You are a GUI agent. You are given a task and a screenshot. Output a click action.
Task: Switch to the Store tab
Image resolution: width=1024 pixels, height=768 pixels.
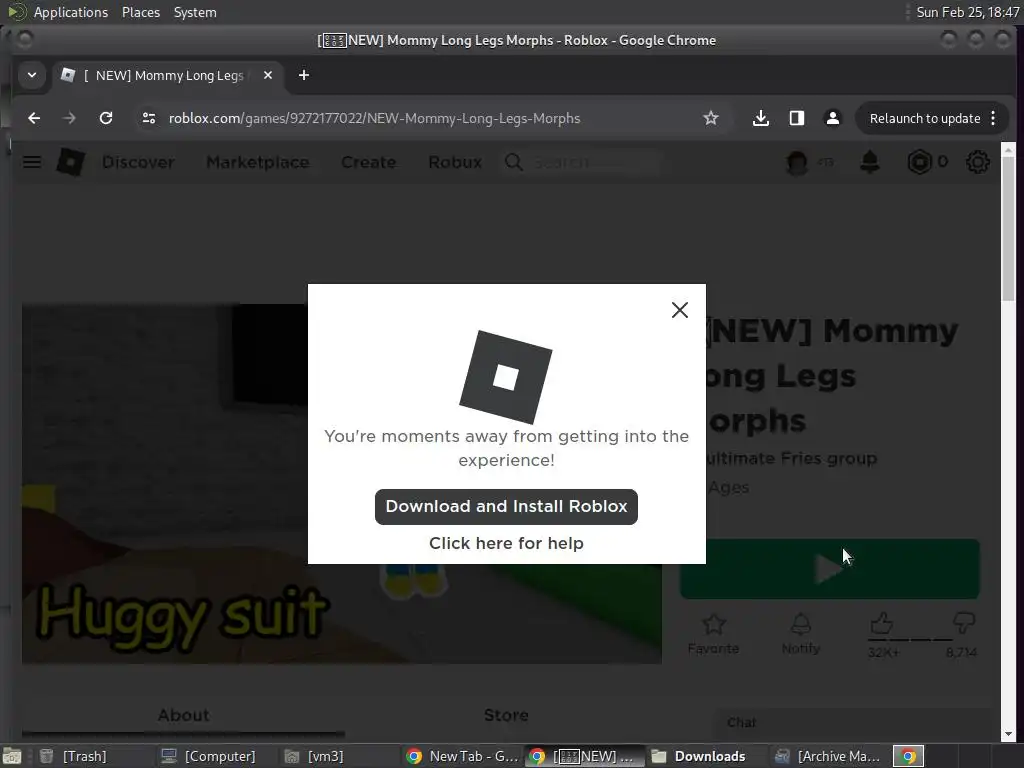506,715
